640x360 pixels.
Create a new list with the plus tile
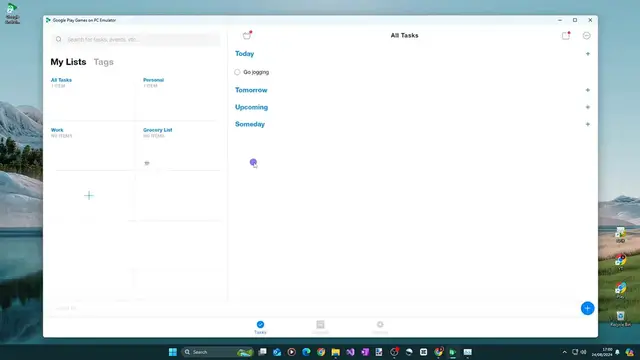(x=89, y=196)
